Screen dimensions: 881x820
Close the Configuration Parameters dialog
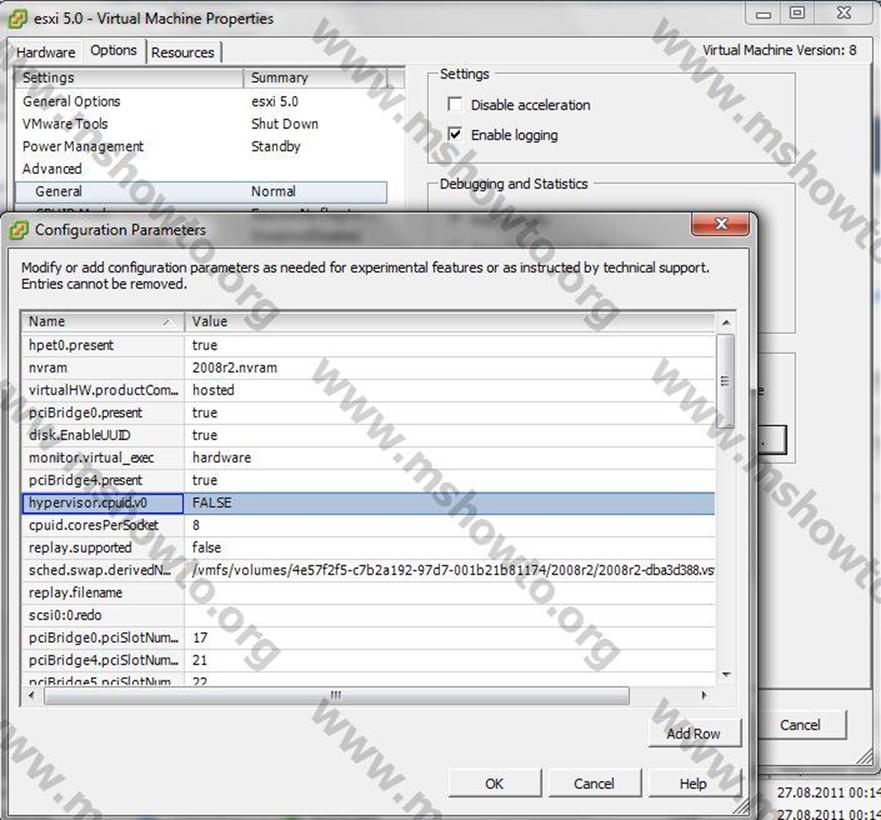720,224
